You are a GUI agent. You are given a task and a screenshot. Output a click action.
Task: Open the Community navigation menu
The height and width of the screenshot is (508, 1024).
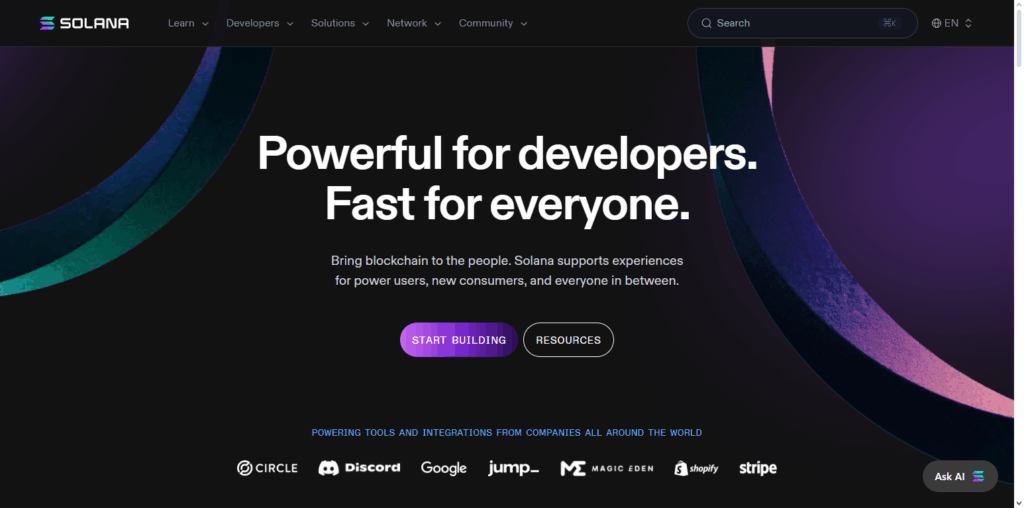coord(493,23)
